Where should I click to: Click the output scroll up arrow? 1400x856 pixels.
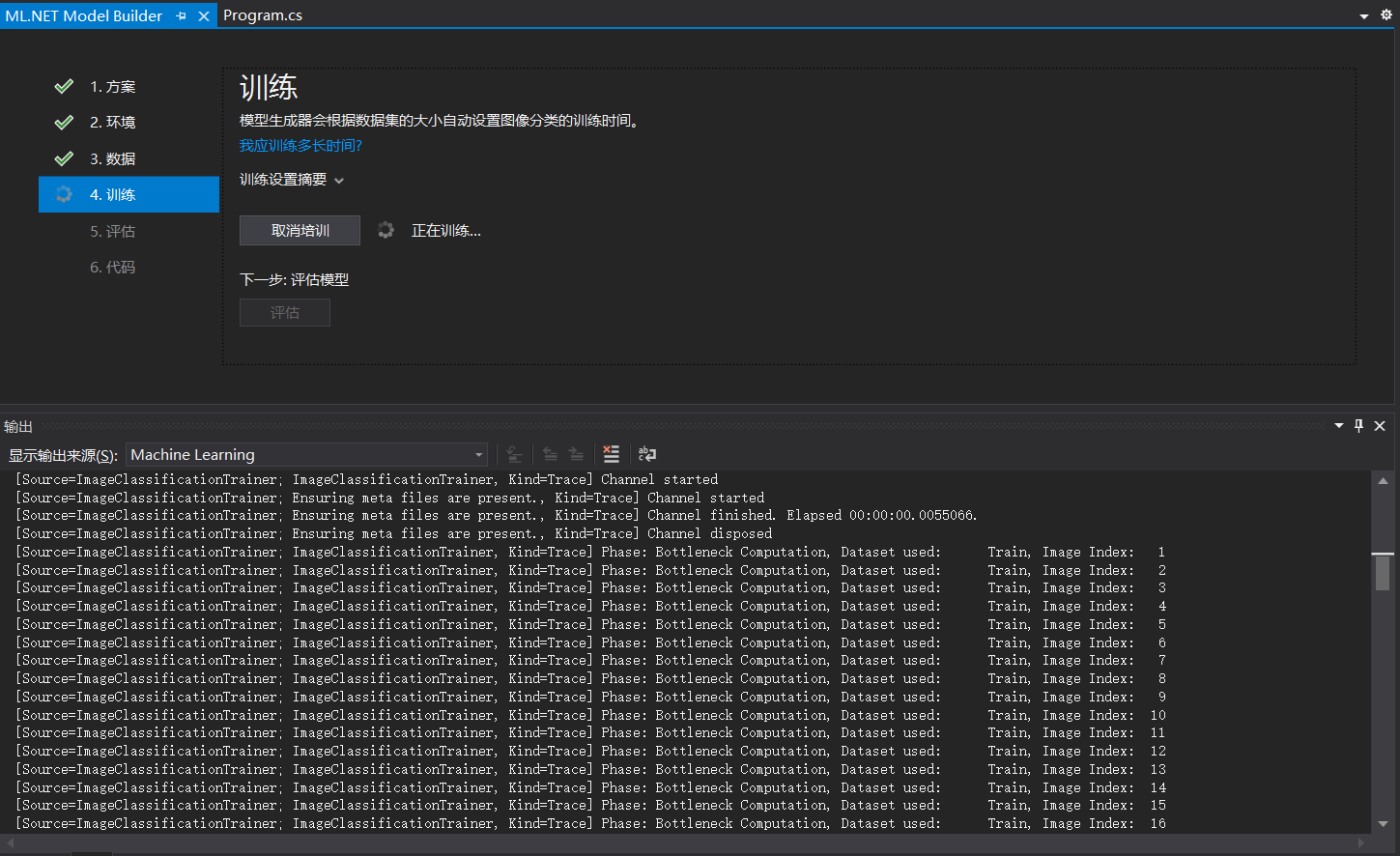coord(1383,480)
